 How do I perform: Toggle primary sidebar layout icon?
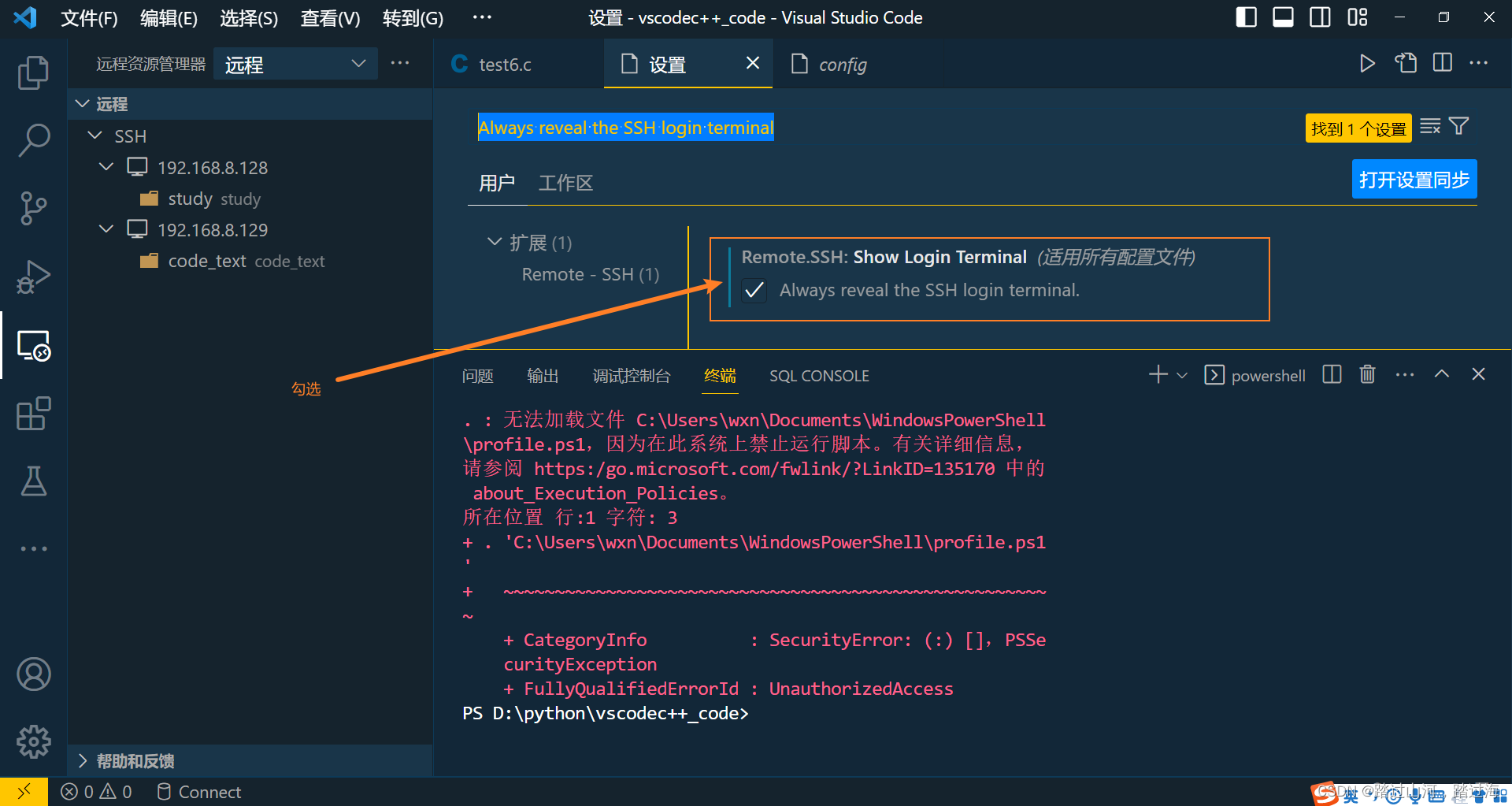coord(1247,17)
